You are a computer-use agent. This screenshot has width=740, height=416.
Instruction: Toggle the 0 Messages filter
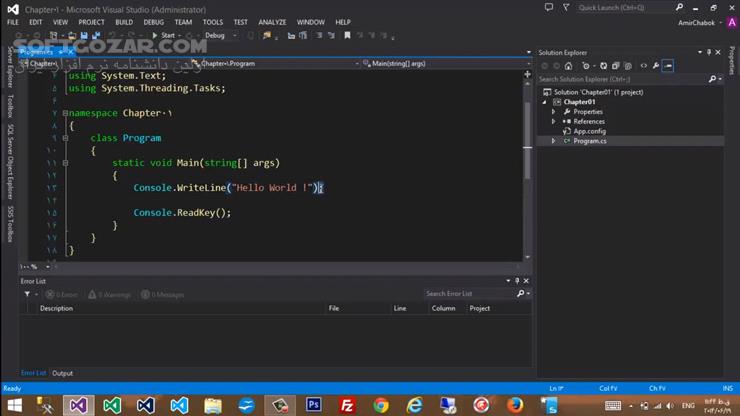[163, 295]
